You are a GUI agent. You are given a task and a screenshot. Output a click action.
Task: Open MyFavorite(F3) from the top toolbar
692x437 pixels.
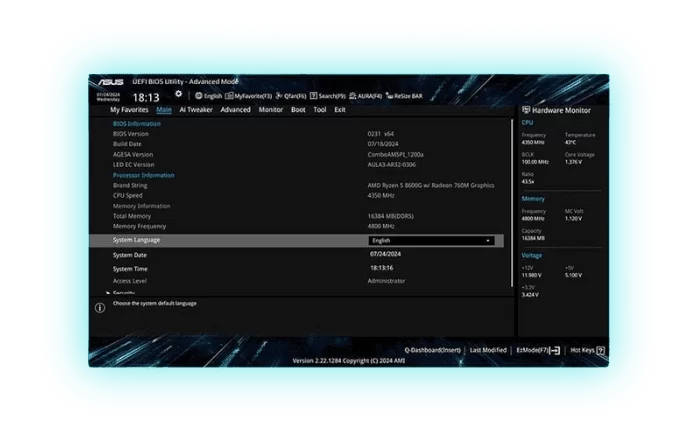click(248, 96)
